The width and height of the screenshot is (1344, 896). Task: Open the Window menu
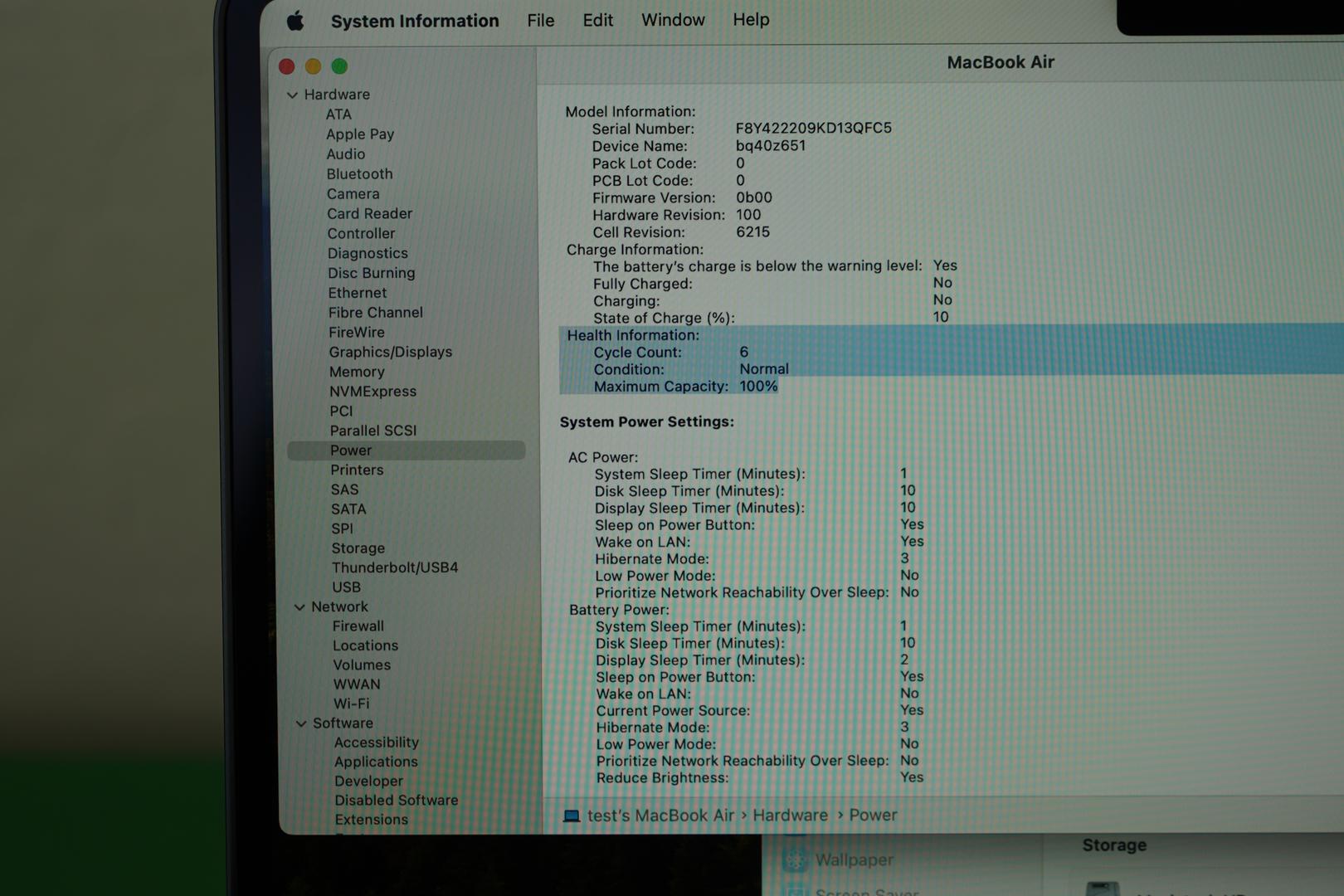(672, 20)
